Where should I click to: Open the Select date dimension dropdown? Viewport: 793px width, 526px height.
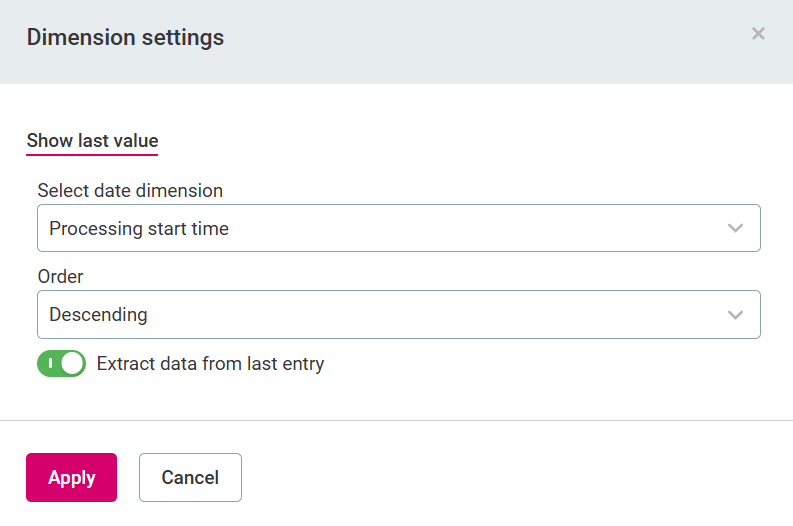398,228
